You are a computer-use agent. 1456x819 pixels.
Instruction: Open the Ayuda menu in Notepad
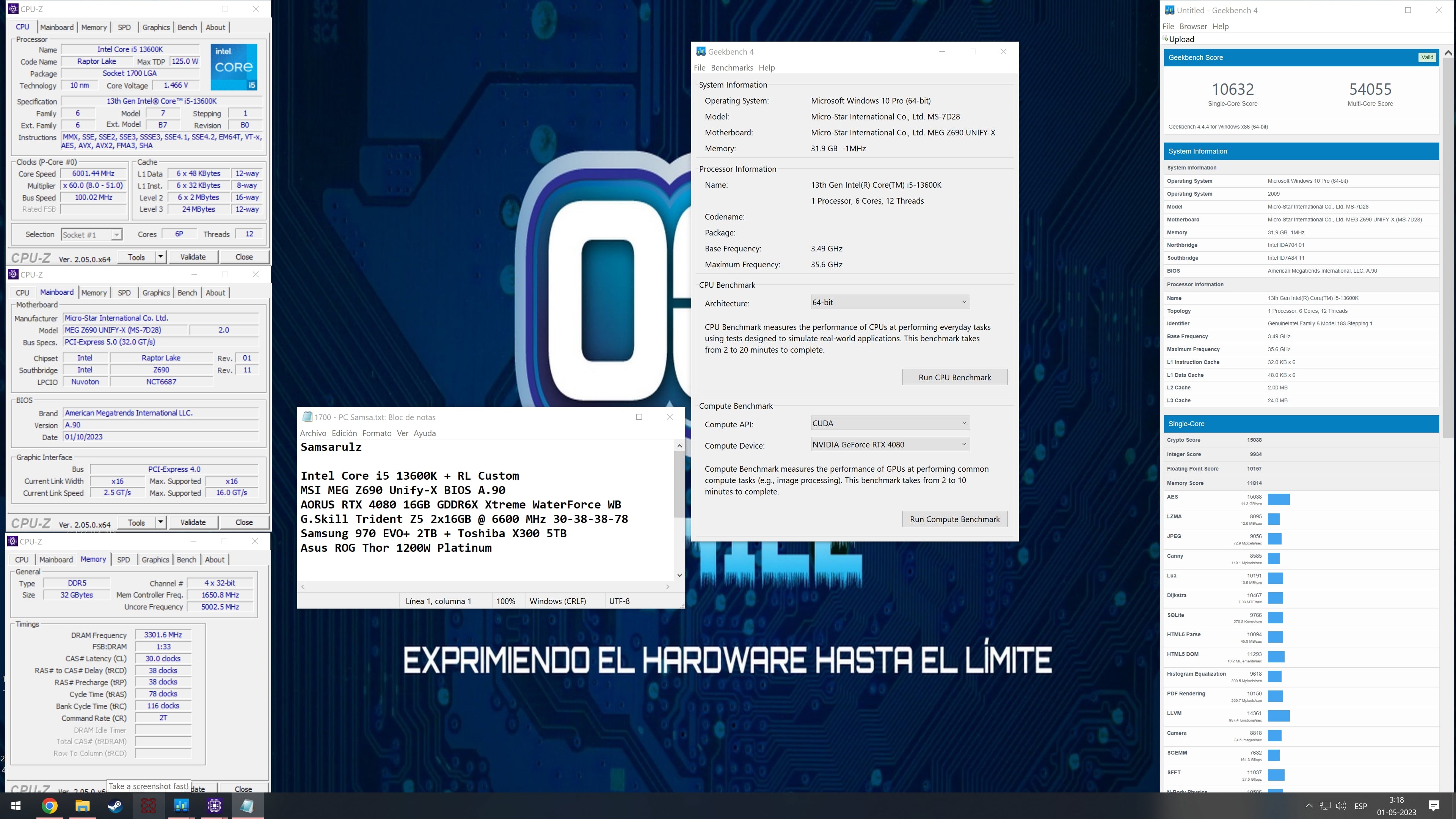425,433
